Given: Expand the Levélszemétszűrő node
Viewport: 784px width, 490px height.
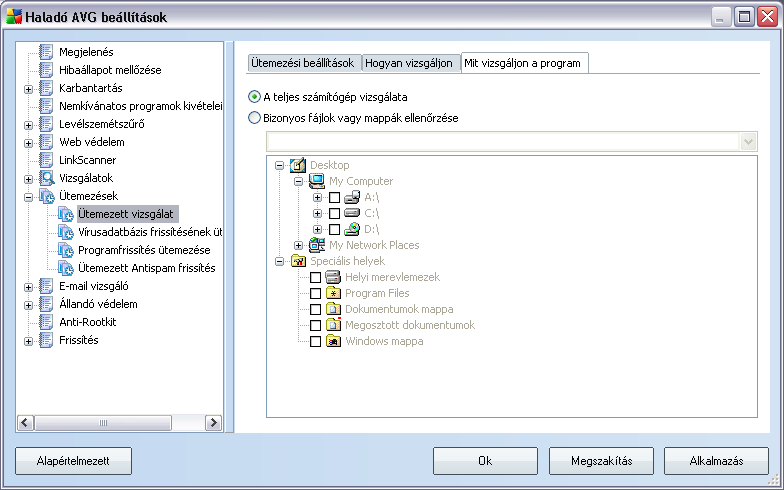Looking at the screenshot, I should 28,125.
